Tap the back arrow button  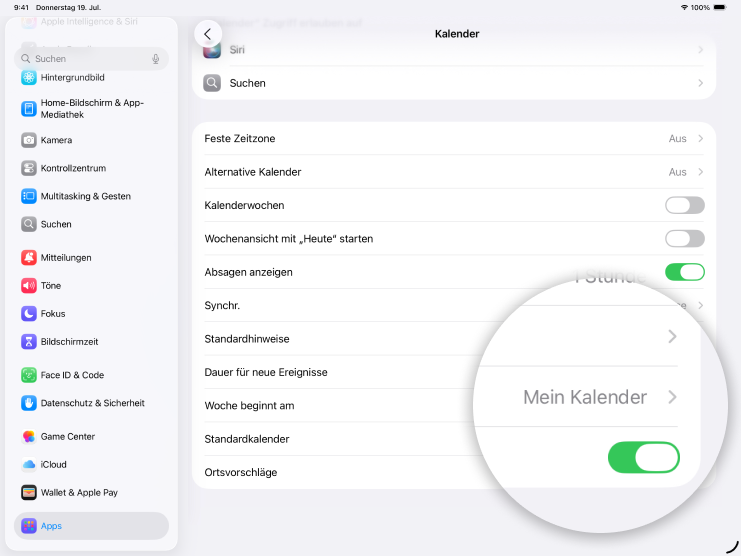207,34
